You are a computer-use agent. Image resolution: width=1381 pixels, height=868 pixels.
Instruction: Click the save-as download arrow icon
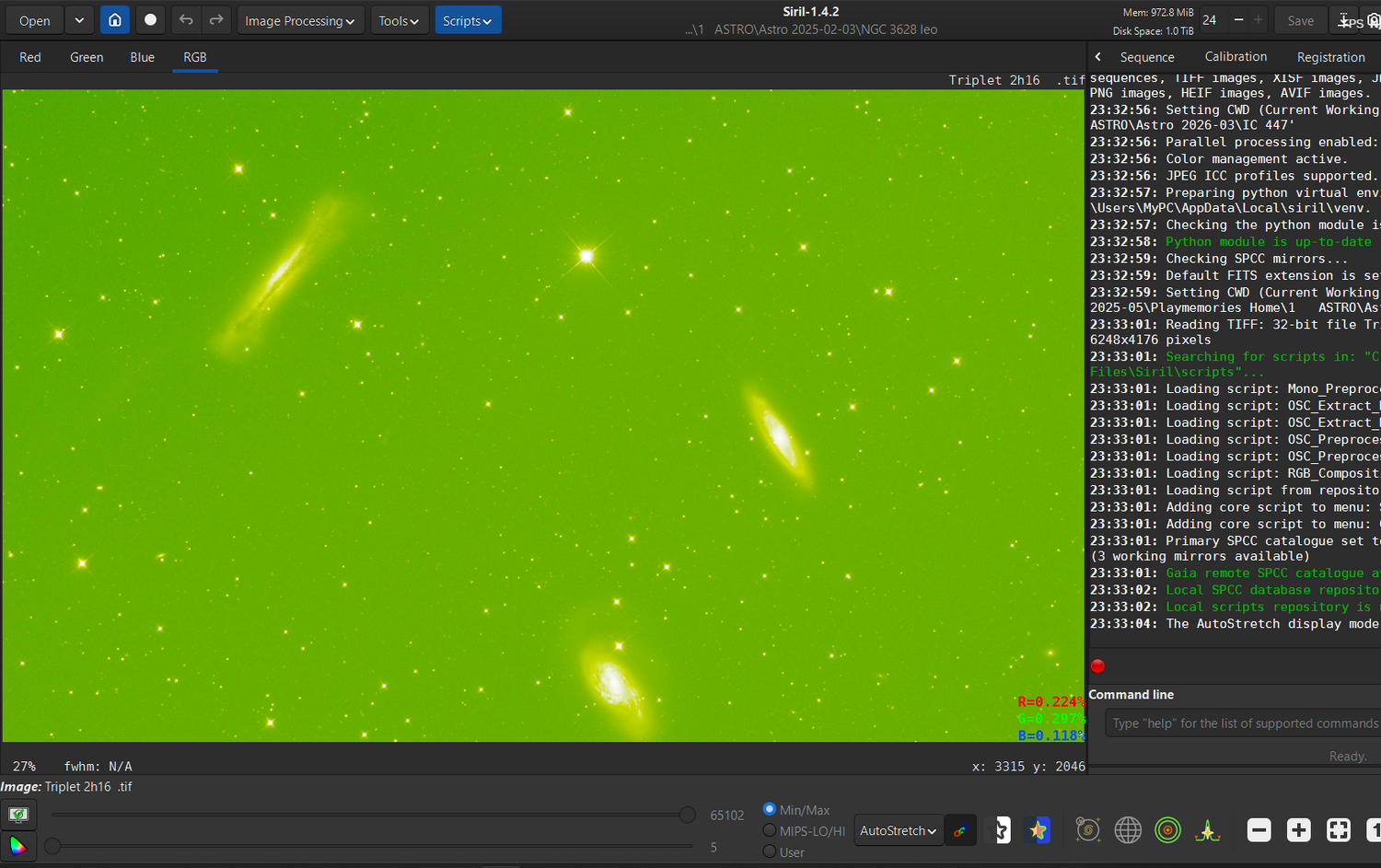click(1345, 20)
